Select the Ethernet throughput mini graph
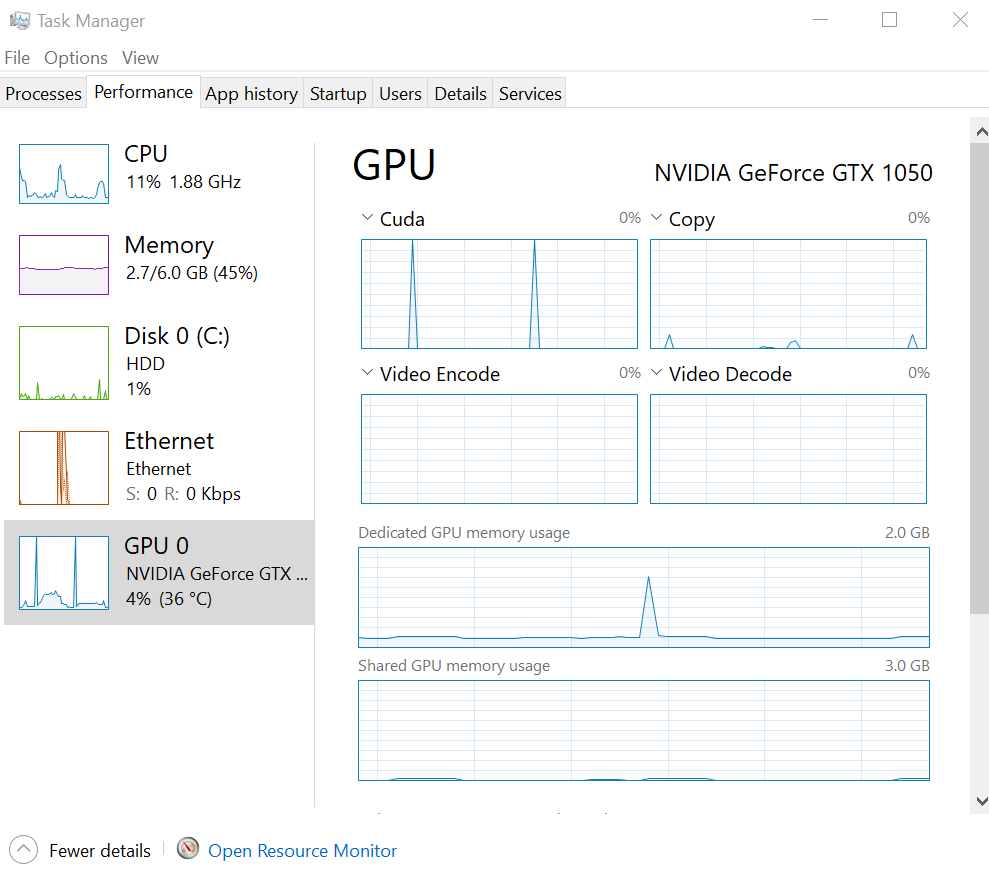Screen dimensions: 989x877 [x=64, y=468]
